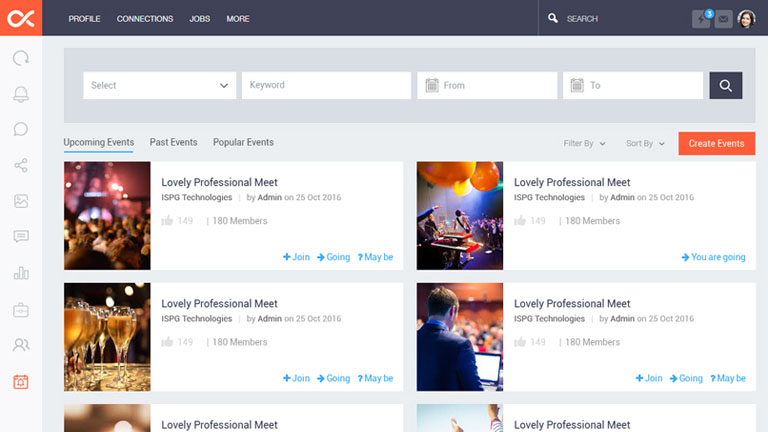Open the champagne glasses event thumbnail

[107, 336]
